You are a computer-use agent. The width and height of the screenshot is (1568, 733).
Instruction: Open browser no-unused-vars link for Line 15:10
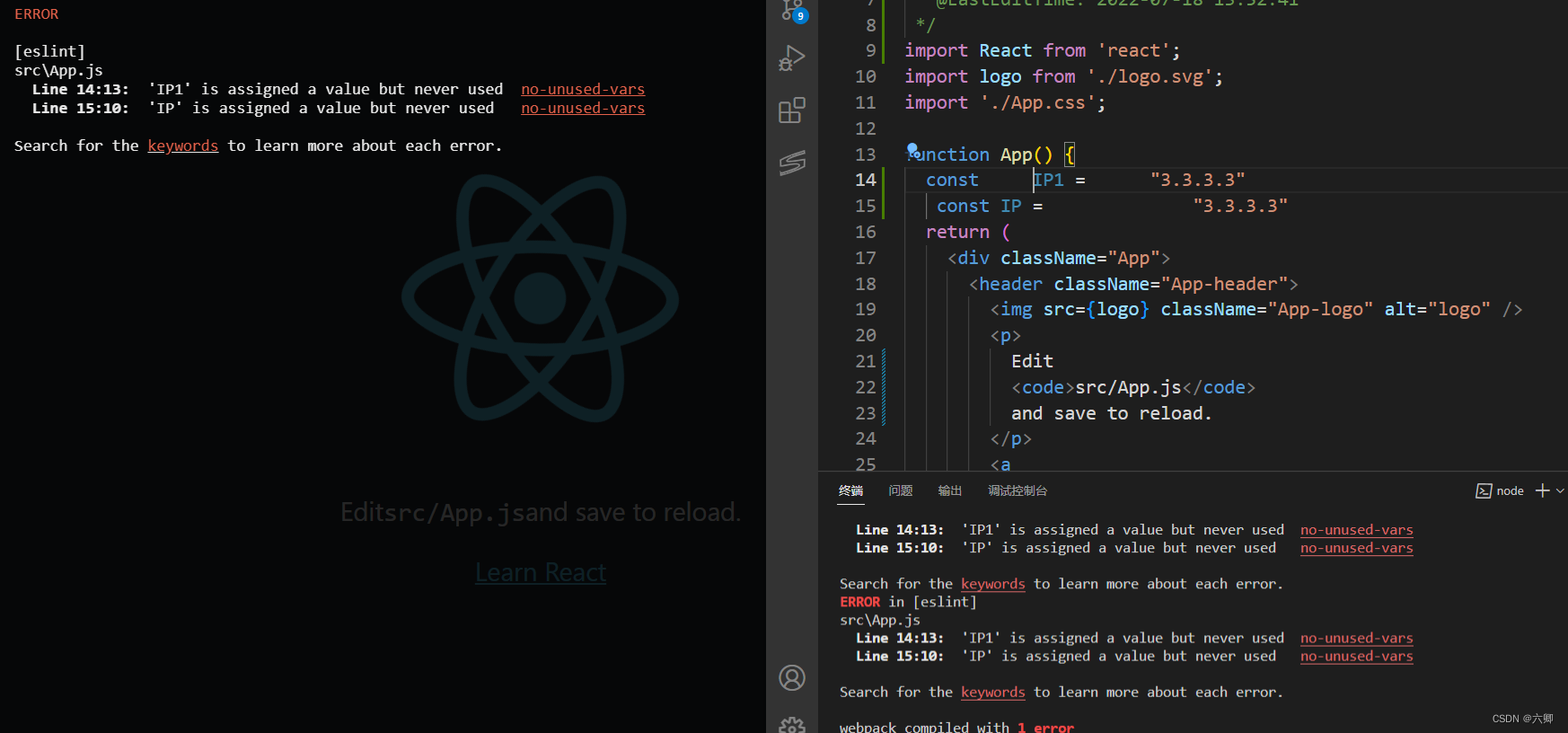click(x=583, y=108)
